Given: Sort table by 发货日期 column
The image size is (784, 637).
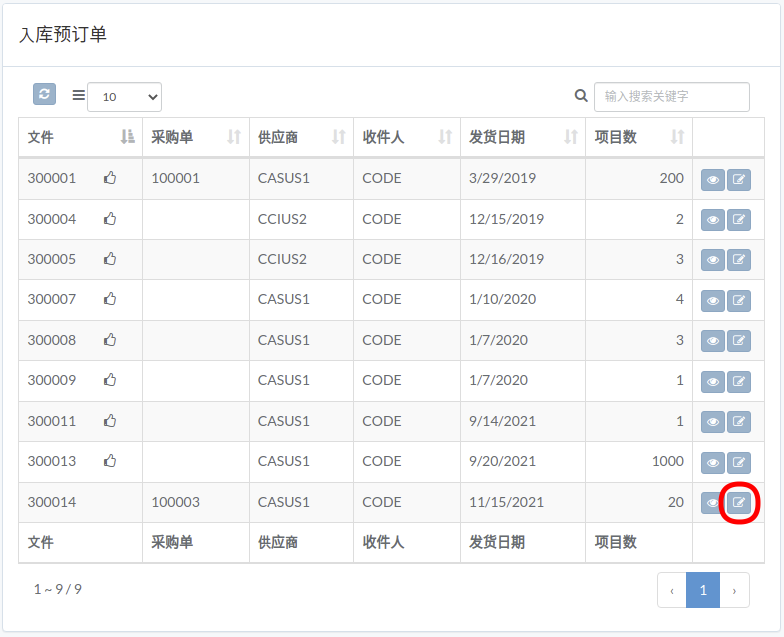Looking at the screenshot, I should coord(522,137).
